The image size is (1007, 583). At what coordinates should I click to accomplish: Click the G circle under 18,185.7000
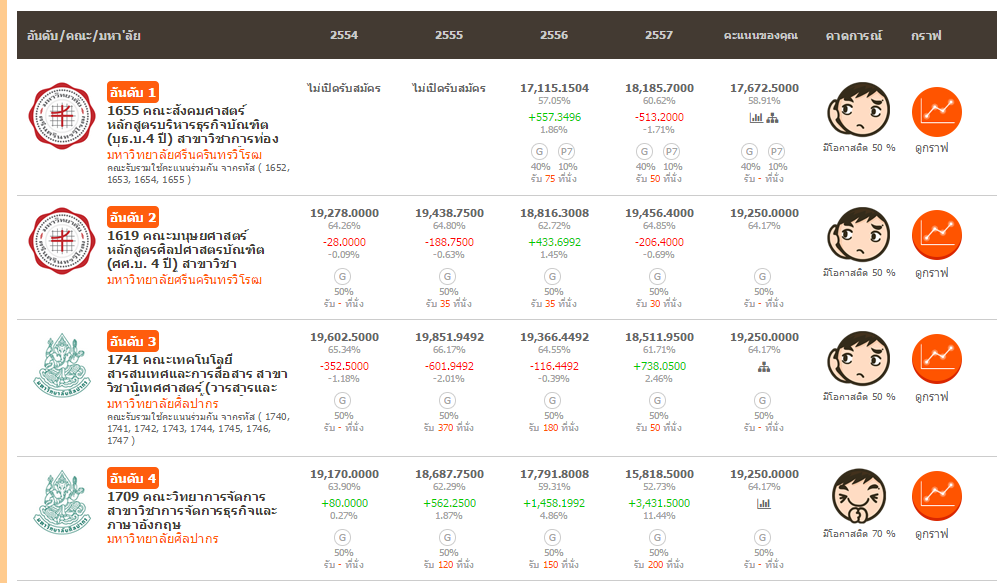coord(644,152)
